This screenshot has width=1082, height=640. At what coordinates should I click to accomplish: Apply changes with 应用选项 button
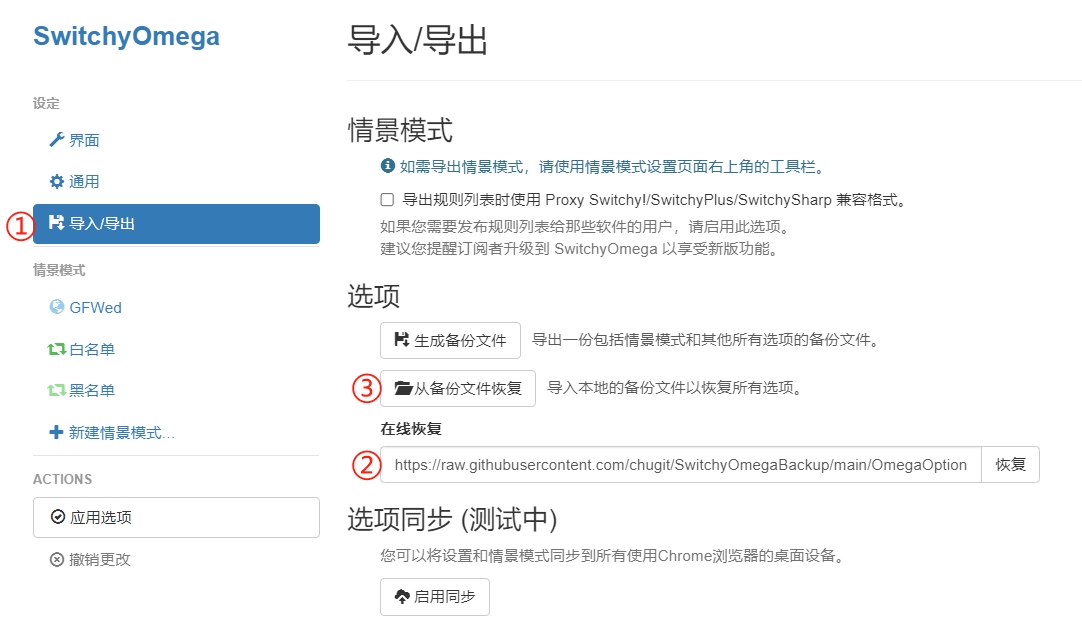point(176,517)
